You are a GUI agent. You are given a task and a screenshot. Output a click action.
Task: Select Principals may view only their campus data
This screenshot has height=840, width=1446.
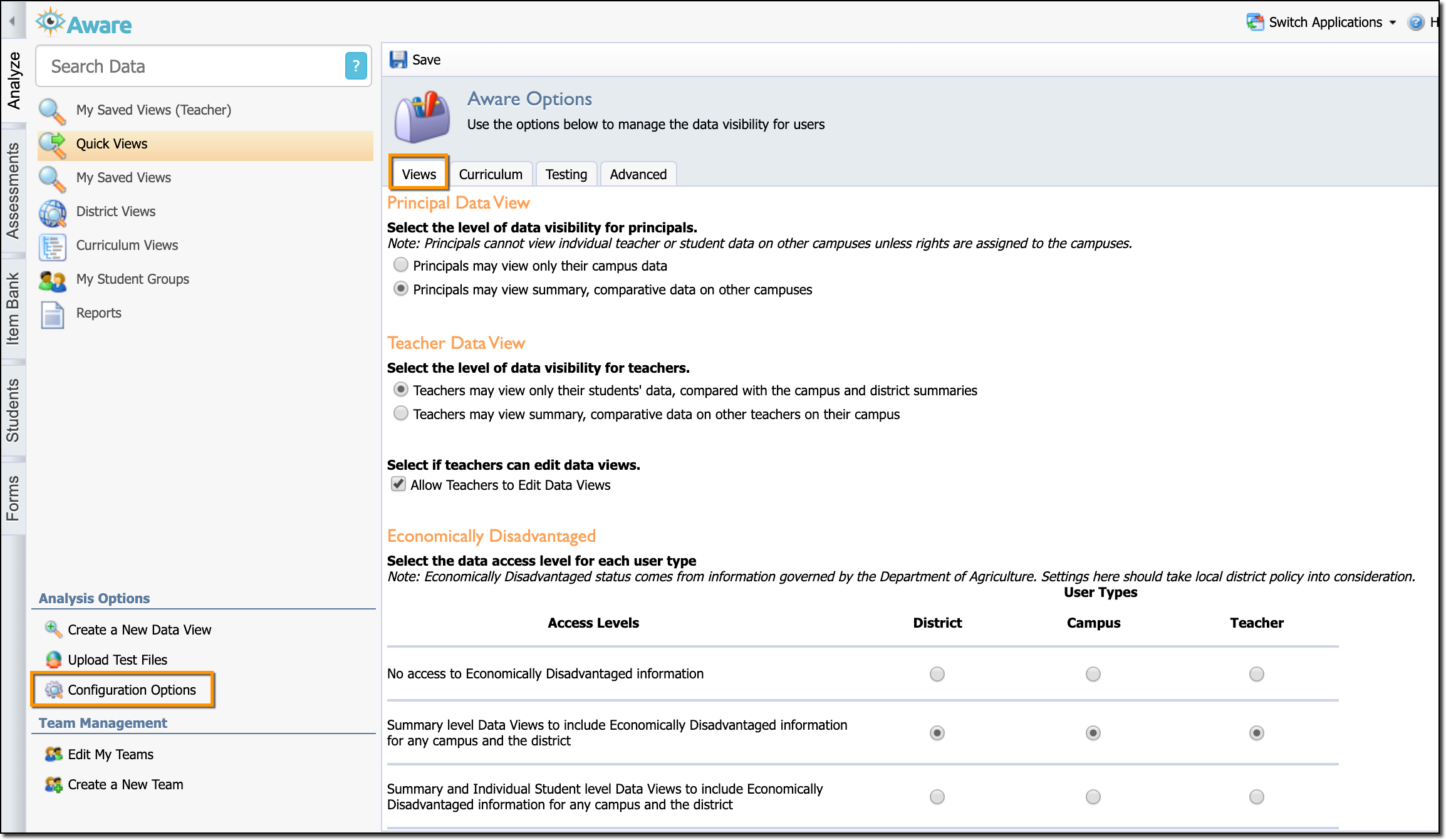(401, 265)
